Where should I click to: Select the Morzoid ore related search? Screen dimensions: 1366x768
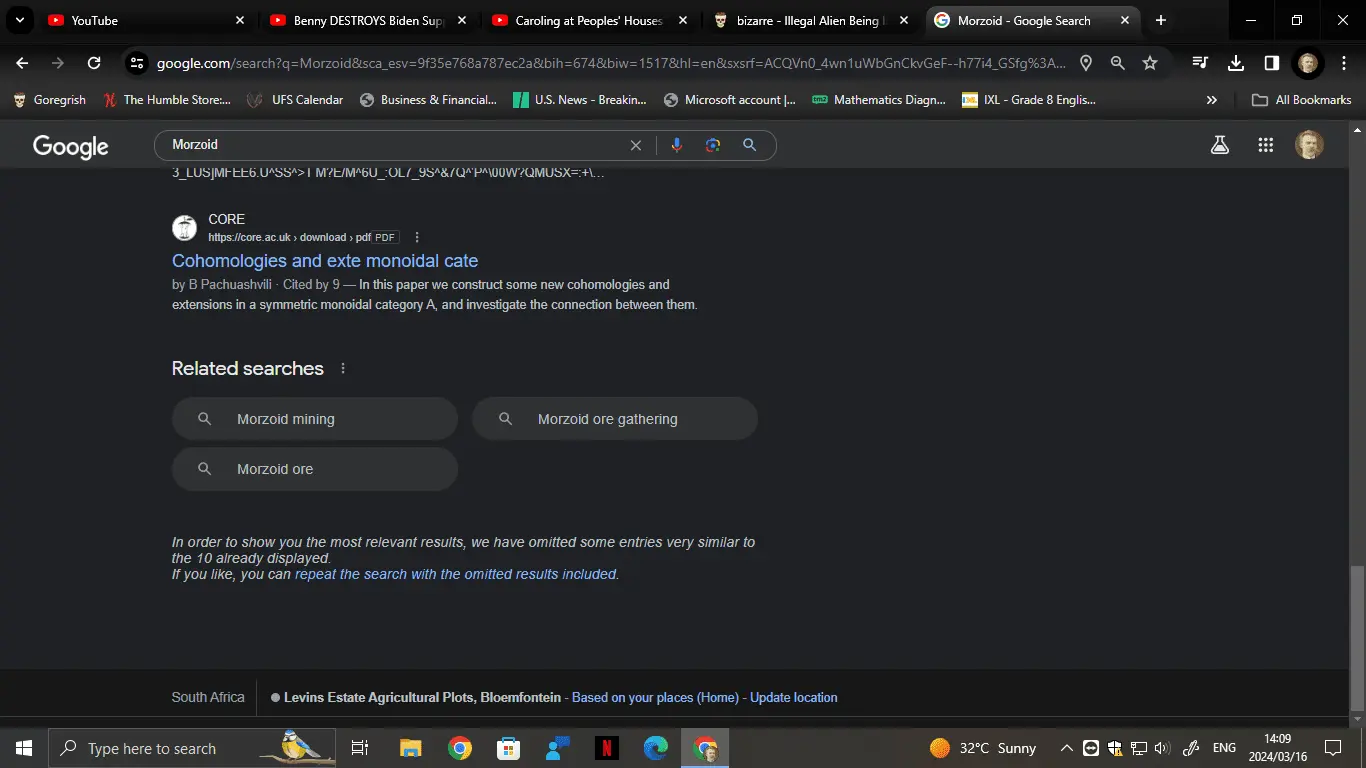[315, 469]
